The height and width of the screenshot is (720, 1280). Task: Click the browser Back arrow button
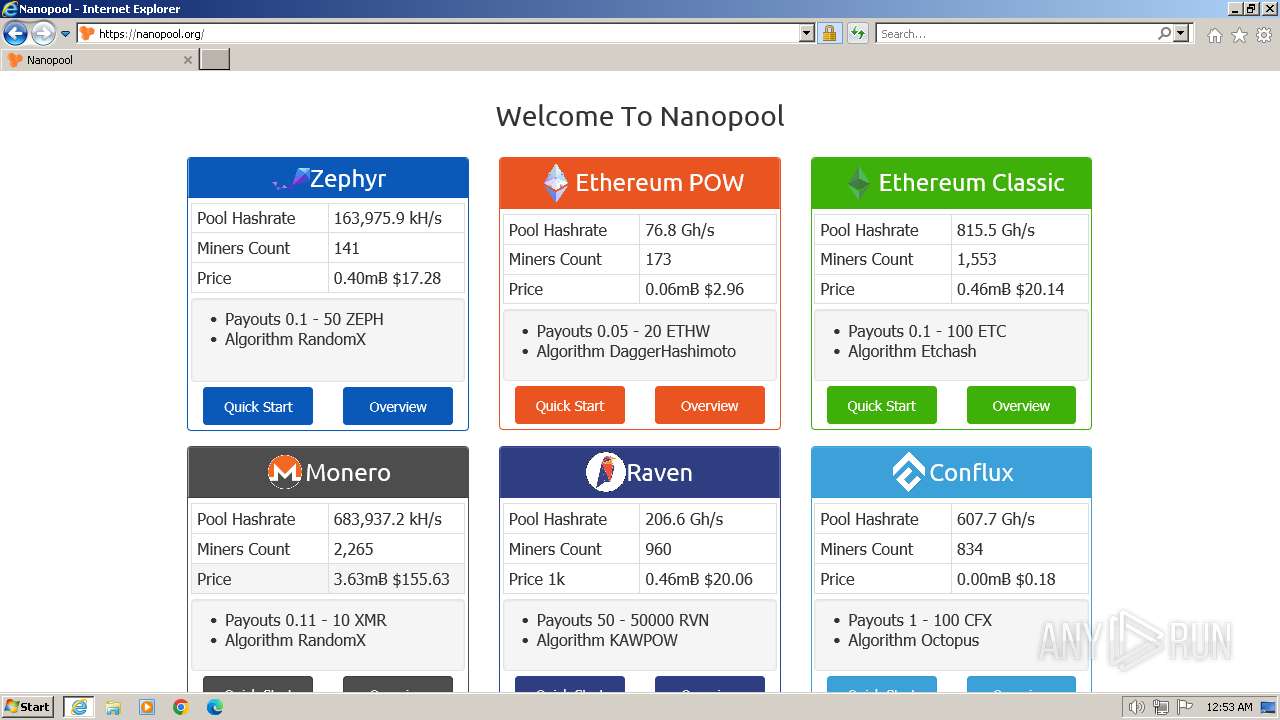tap(15, 34)
